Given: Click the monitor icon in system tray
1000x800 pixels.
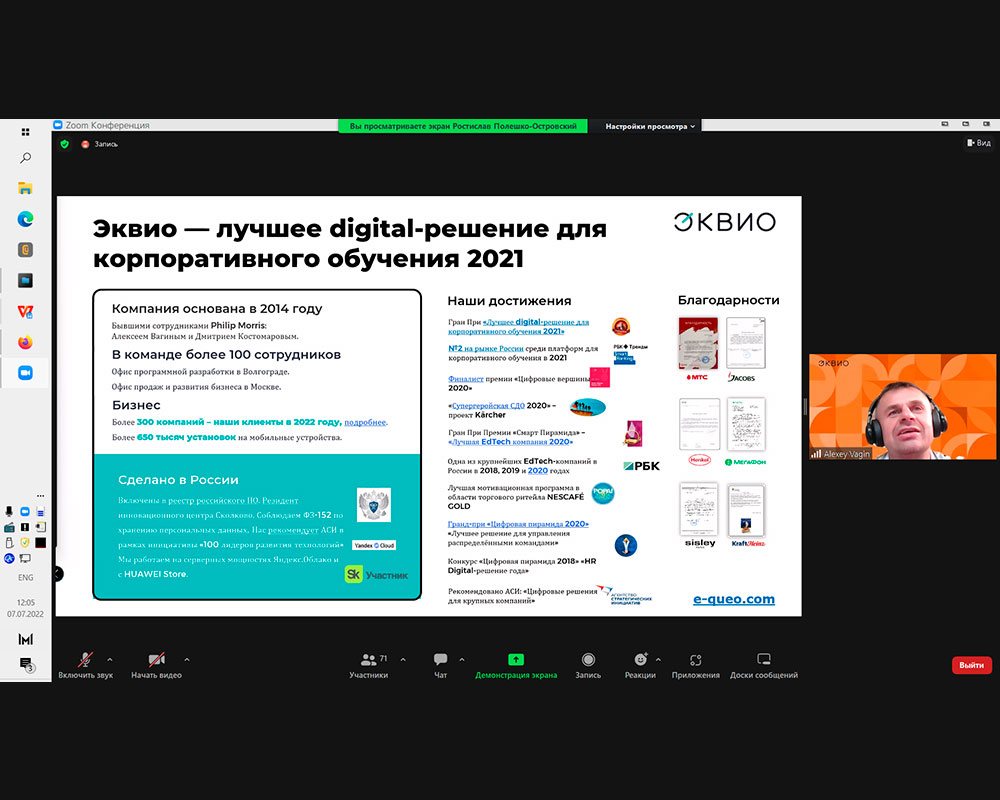Looking at the screenshot, I should tap(25, 558).
